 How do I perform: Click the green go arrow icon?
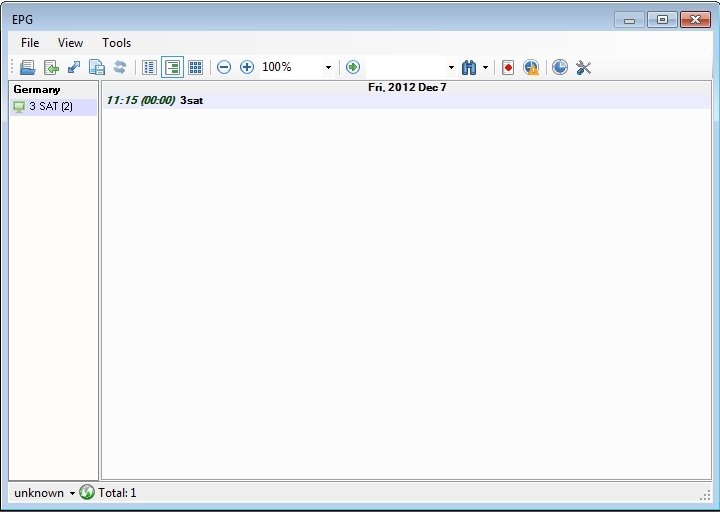coord(353,68)
